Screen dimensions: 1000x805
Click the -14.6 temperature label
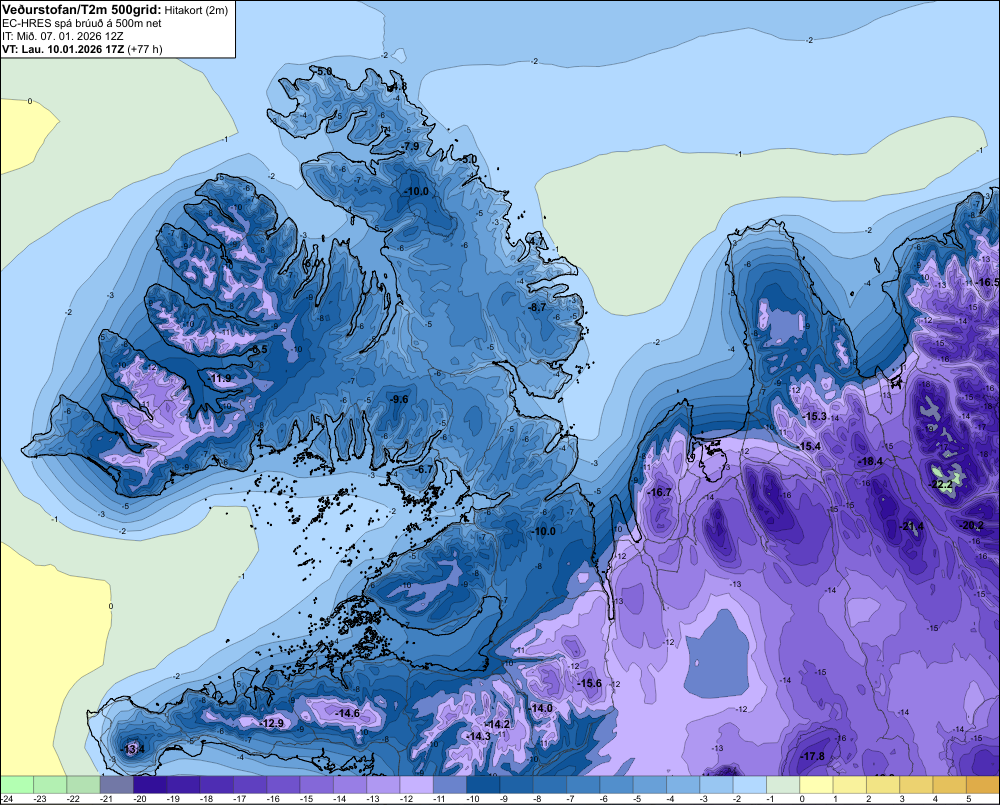(348, 713)
